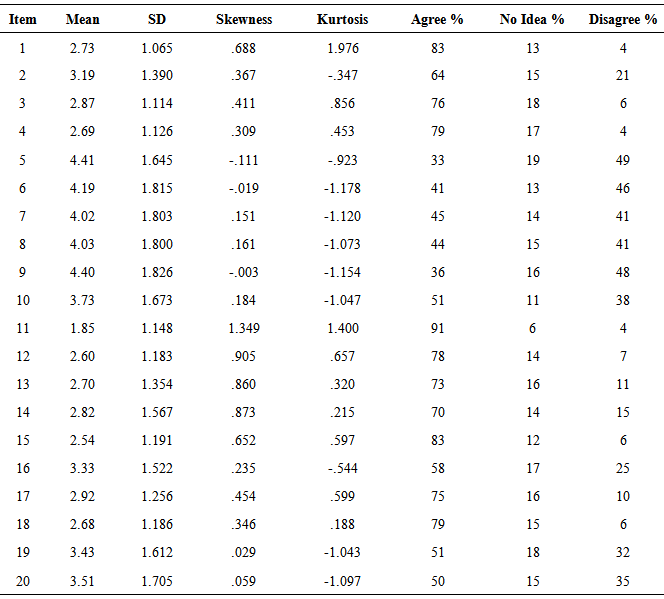This screenshot has height=599, width=664.
Task: Click the mean value 4.41
Action: click(83, 160)
